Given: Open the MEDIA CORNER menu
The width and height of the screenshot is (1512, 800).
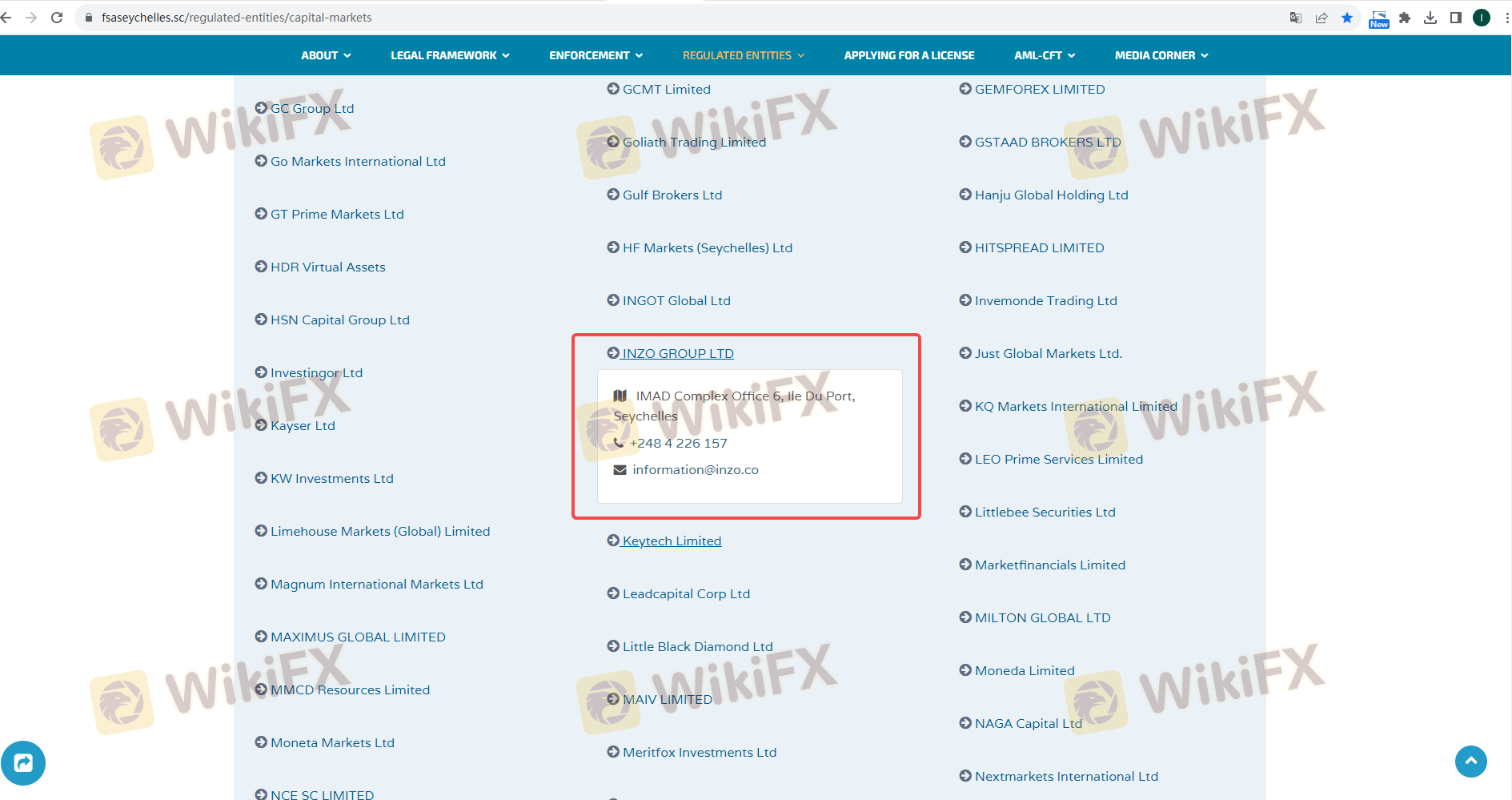Looking at the screenshot, I should (1161, 55).
